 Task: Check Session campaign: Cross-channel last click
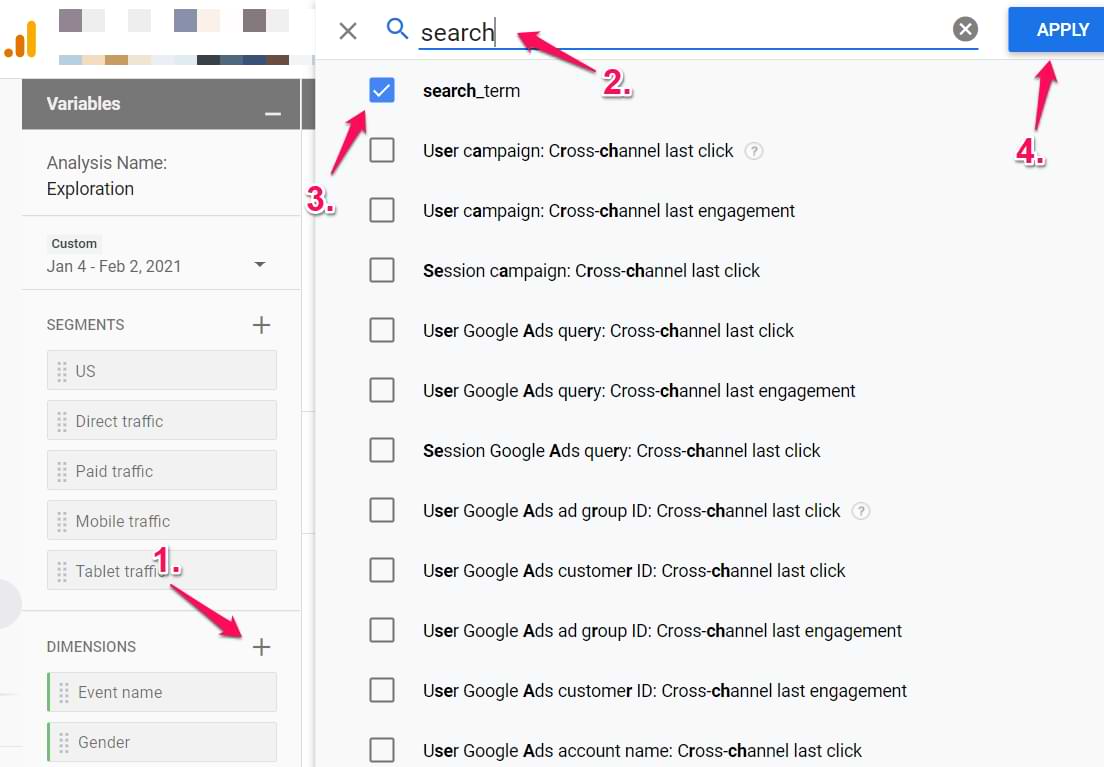[x=382, y=270]
